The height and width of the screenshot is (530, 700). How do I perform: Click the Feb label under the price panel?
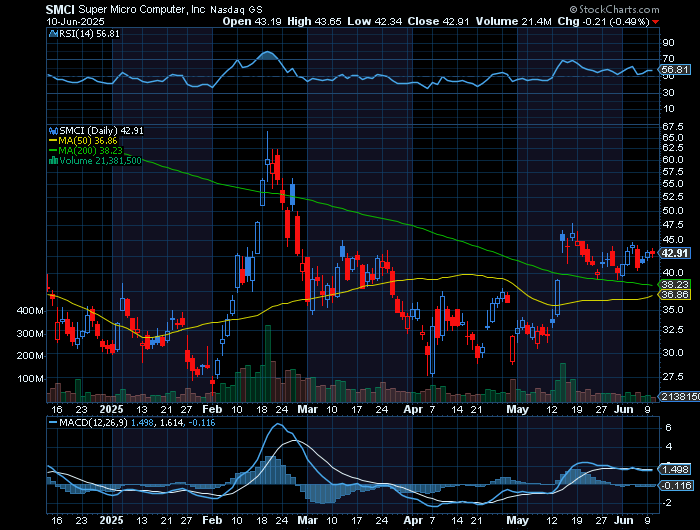(212, 409)
